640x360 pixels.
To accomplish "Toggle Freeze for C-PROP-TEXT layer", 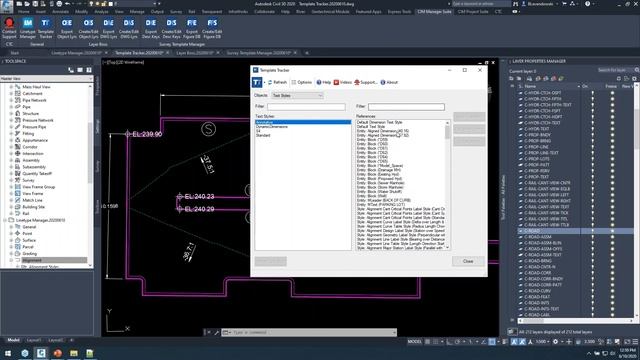I will coord(612,177).
